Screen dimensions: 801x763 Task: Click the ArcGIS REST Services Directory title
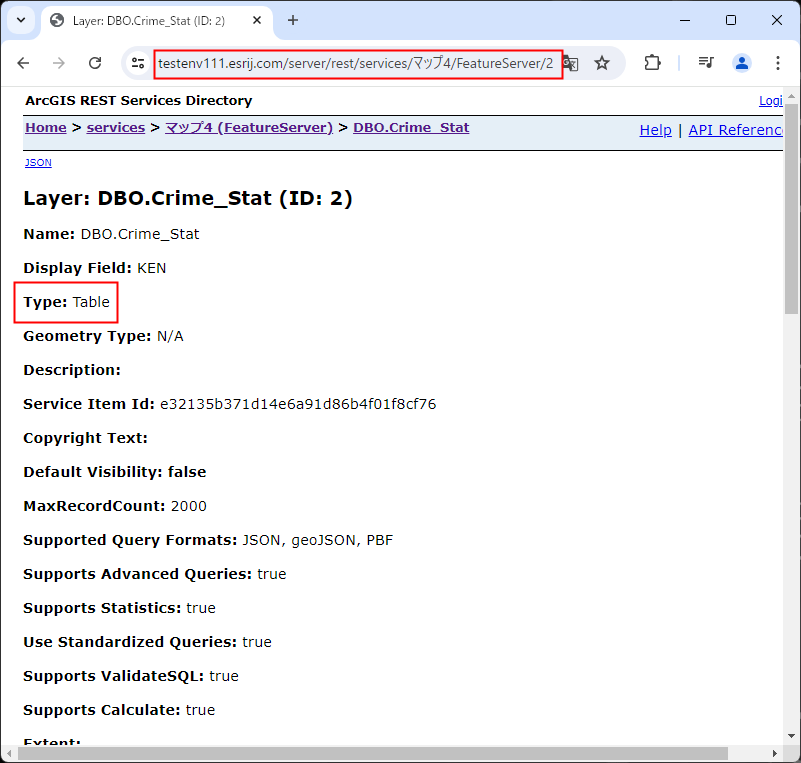click(x=139, y=101)
